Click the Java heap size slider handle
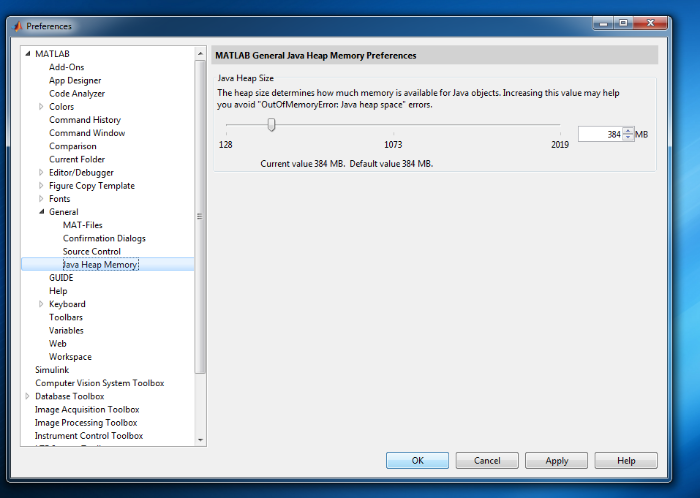This screenshot has height=498, width=700. tap(271, 124)
